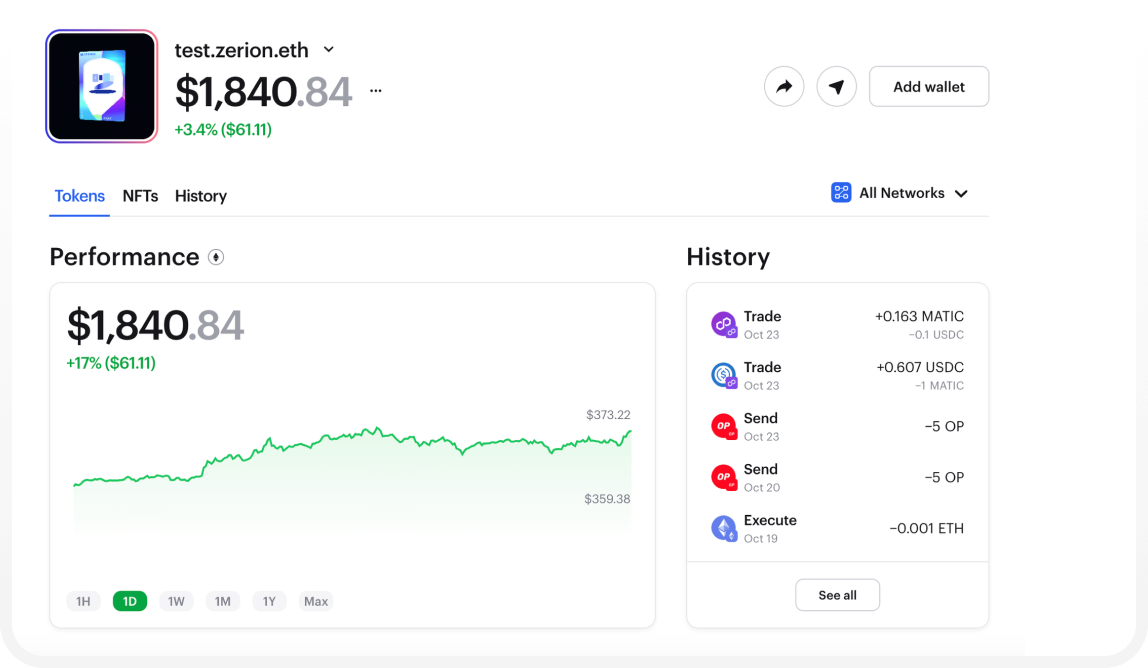This screenshot has width=1148, height=668.
Task: Click the Add wallet button
Action: coord(928,86)
